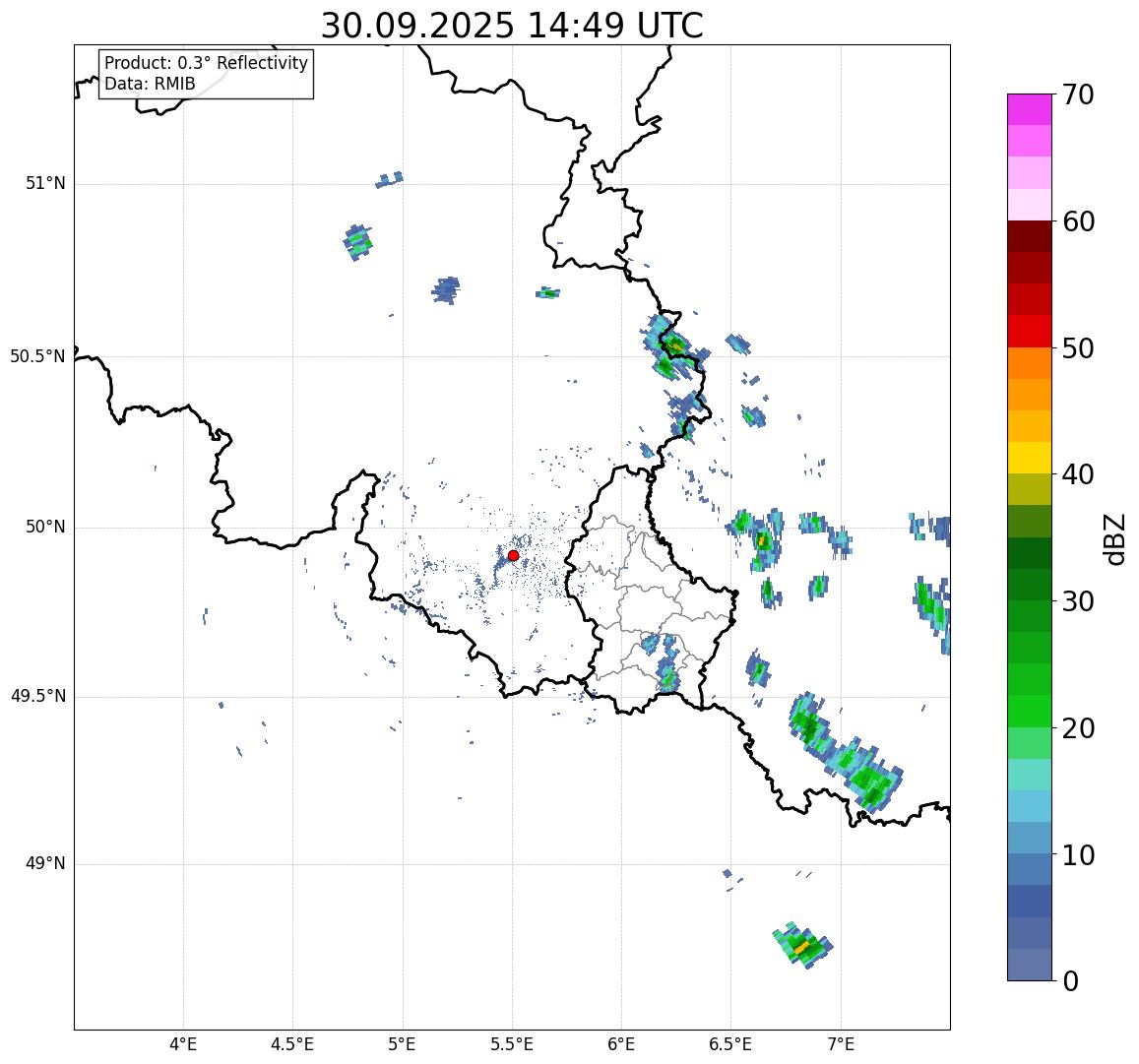Click the bright green swatch just above 20 dBZ

tap(1030, 711)
